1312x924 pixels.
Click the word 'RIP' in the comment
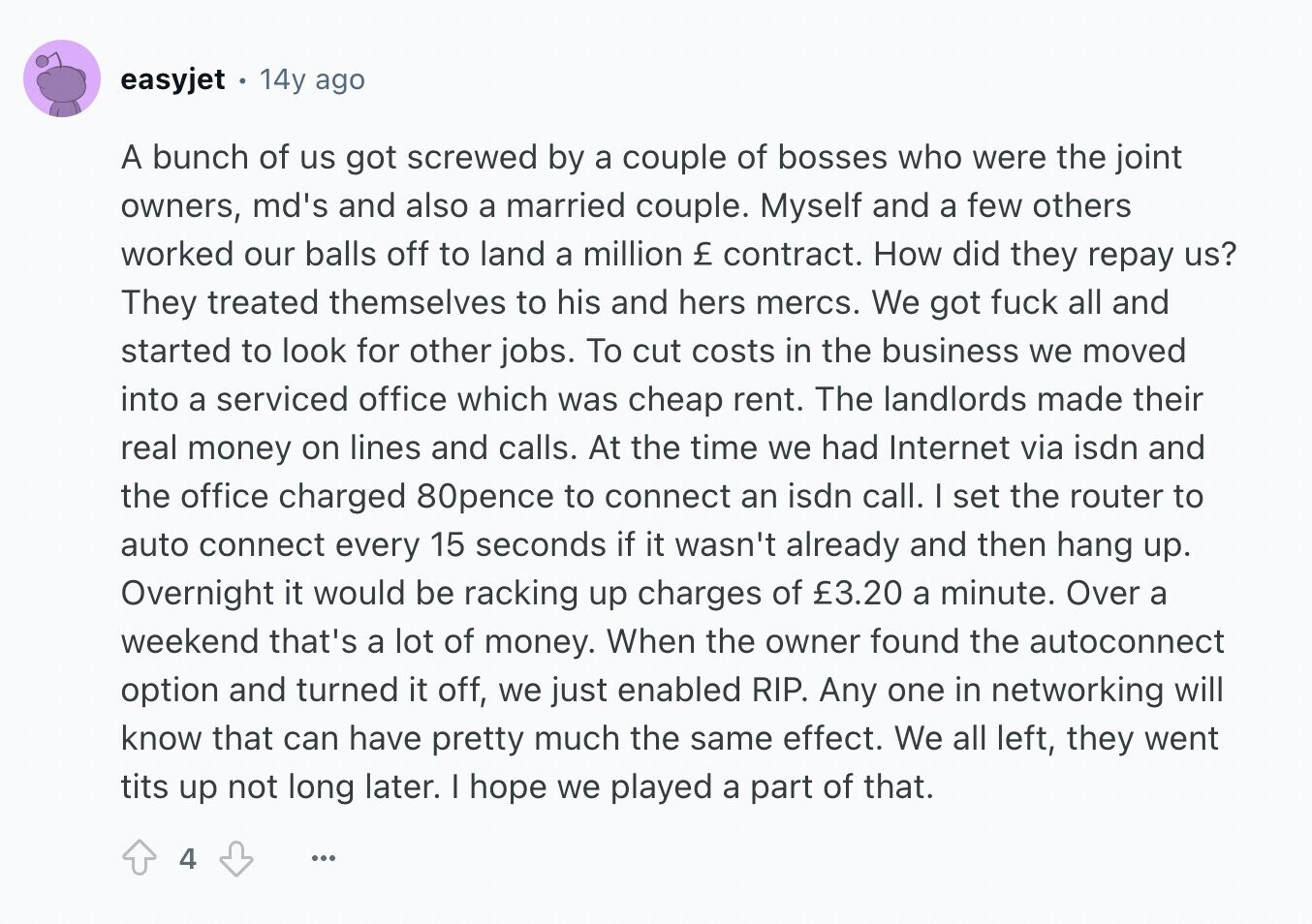pos(778,690)
